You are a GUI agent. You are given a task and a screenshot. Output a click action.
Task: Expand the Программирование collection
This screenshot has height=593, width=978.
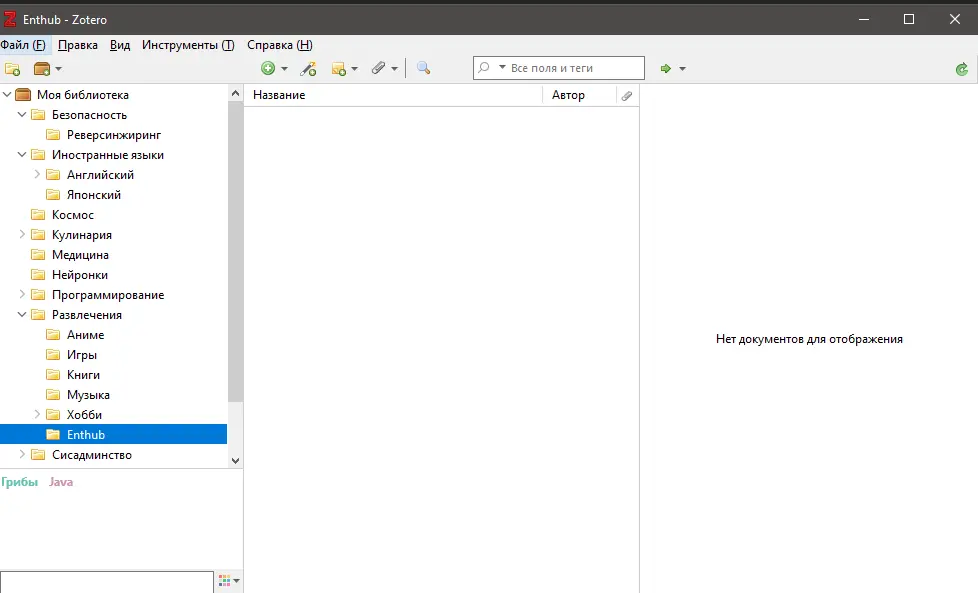click(22, 294)
